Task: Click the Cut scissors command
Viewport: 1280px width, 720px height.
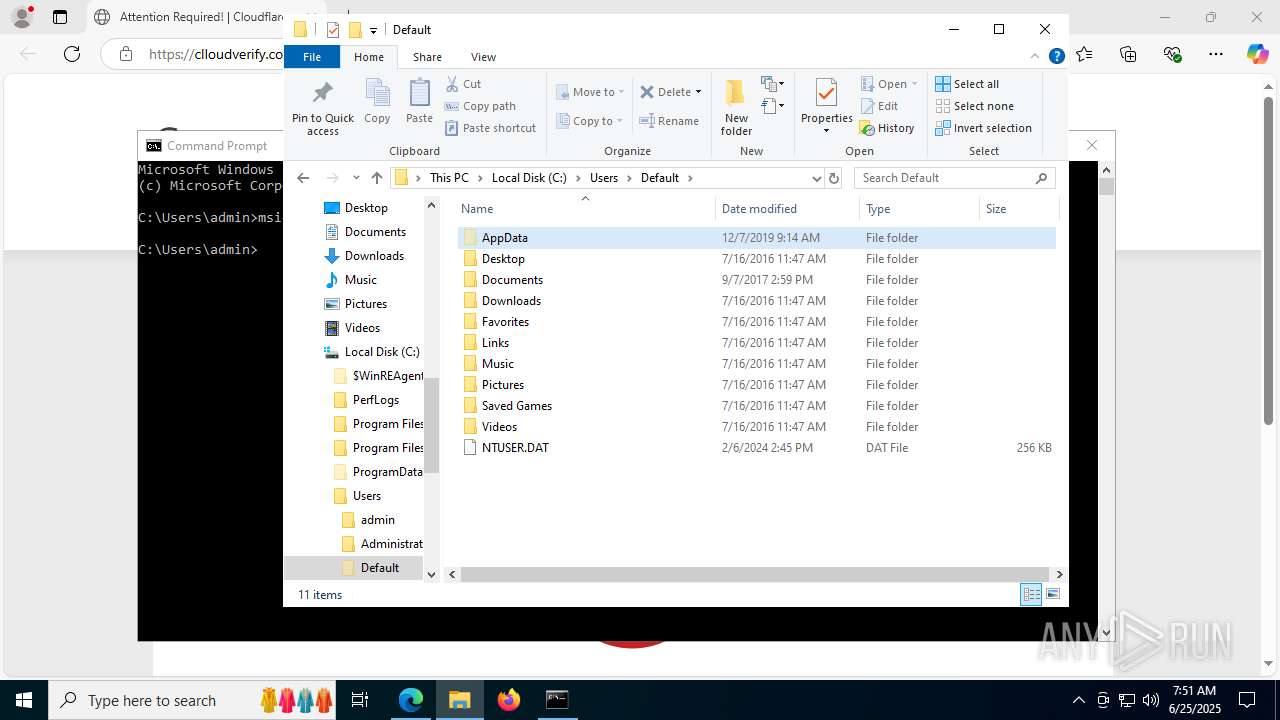Action: [463, 84]
